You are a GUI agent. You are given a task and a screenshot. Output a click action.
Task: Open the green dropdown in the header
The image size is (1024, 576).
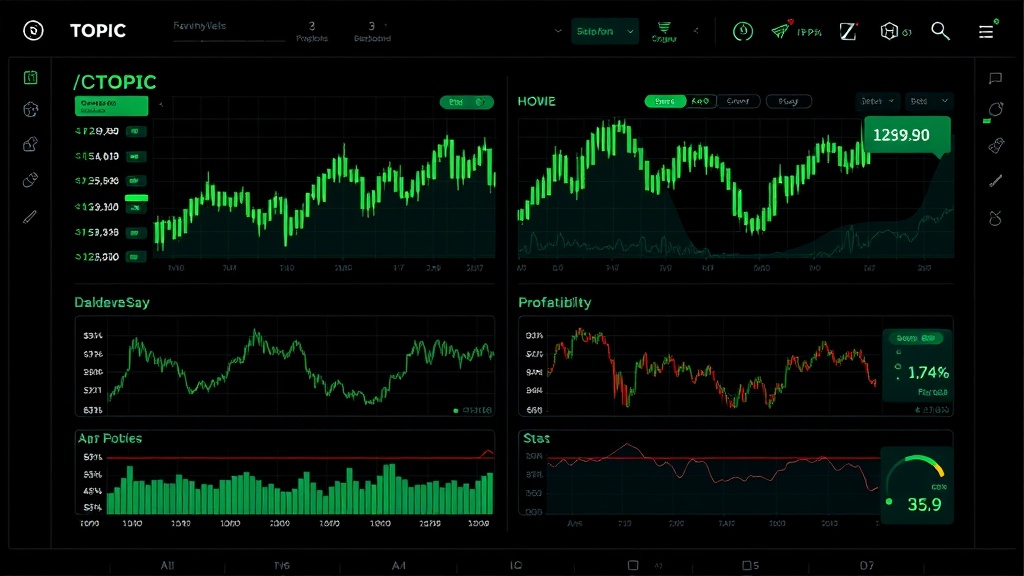pos(605,31)
